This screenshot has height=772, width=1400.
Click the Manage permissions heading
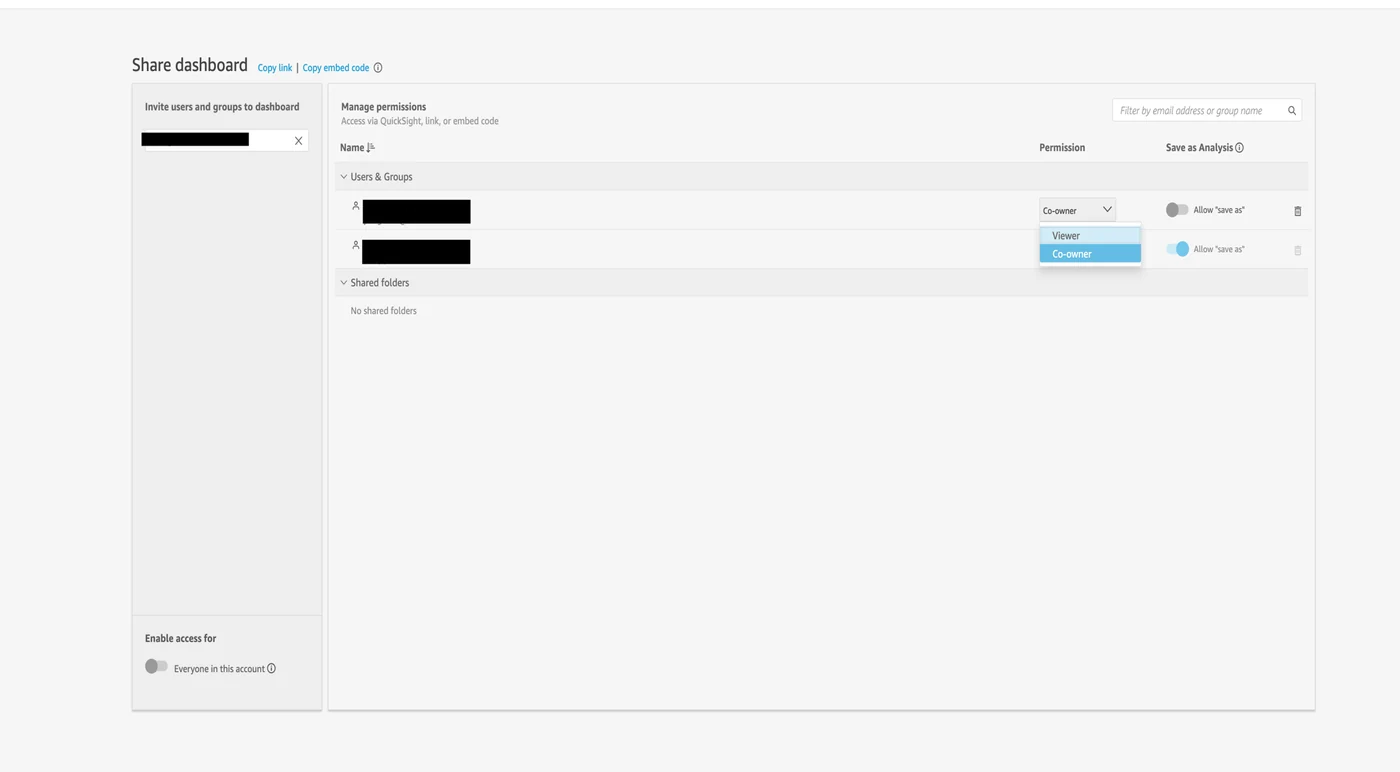(383, 107)
